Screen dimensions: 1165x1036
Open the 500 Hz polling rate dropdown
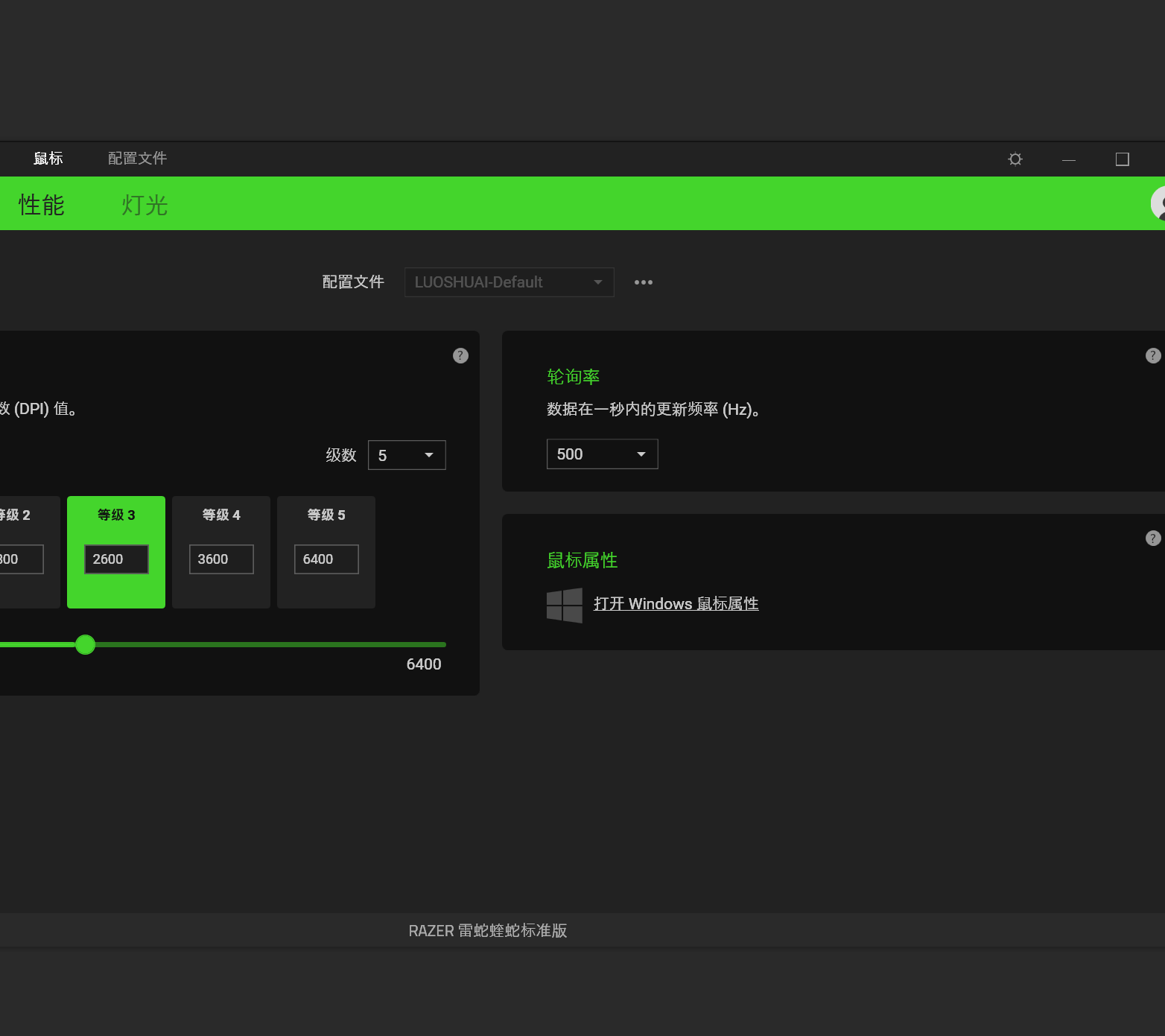[602, 454]
